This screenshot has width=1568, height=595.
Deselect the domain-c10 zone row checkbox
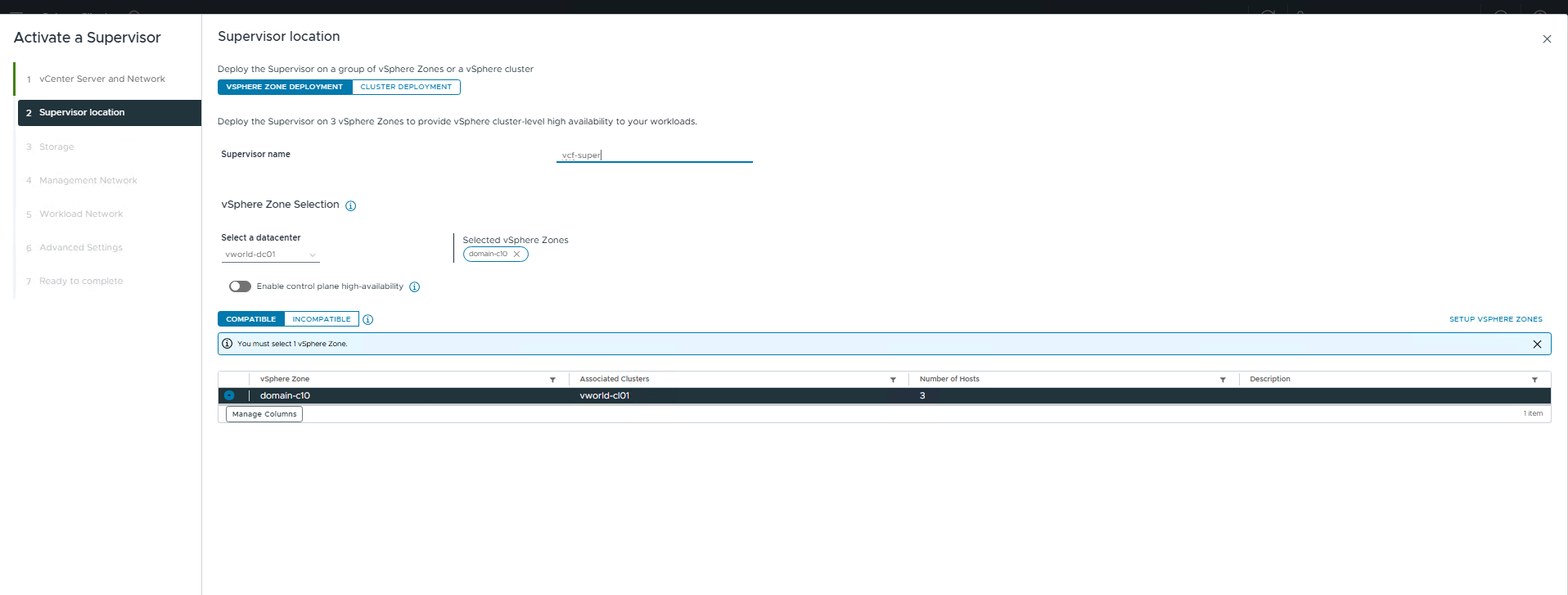click(x=229, y=396)
